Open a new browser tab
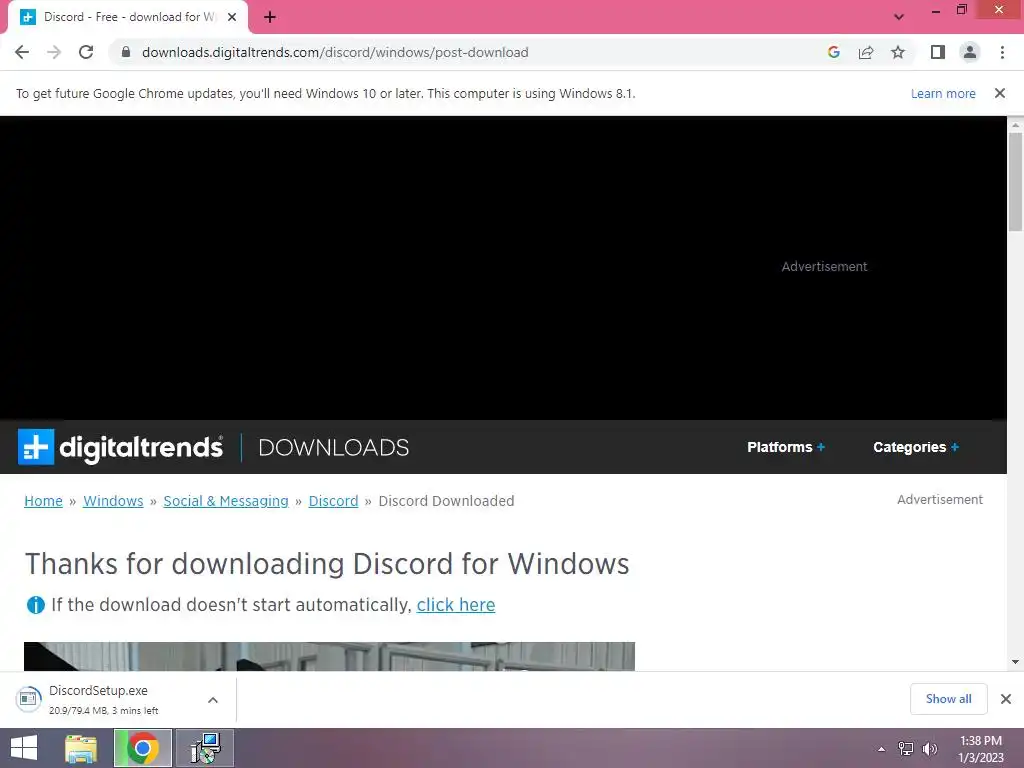The image size is (1024, 768). pyautogui.click(x=270, y=17)
